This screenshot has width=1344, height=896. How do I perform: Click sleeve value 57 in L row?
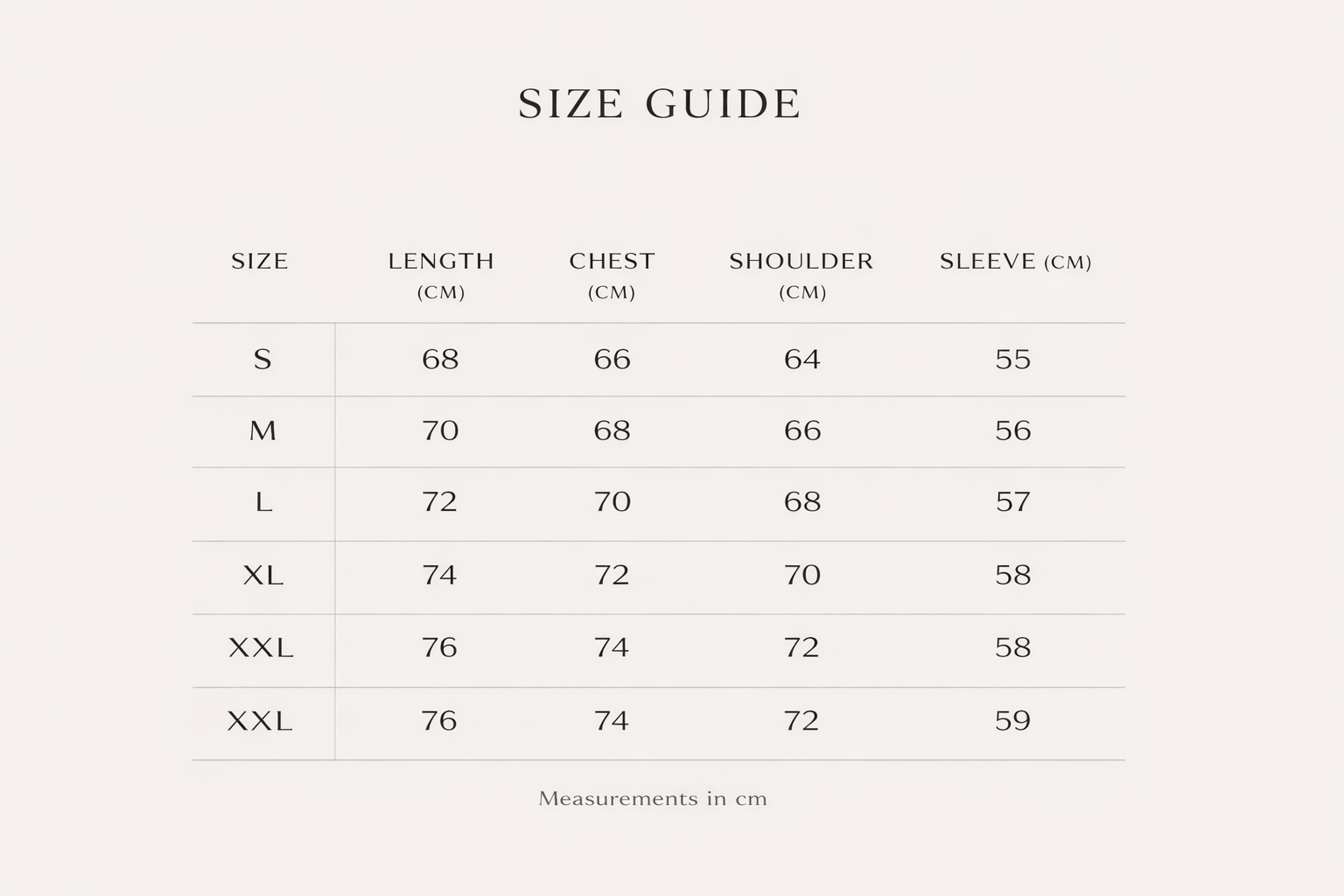1013,502
